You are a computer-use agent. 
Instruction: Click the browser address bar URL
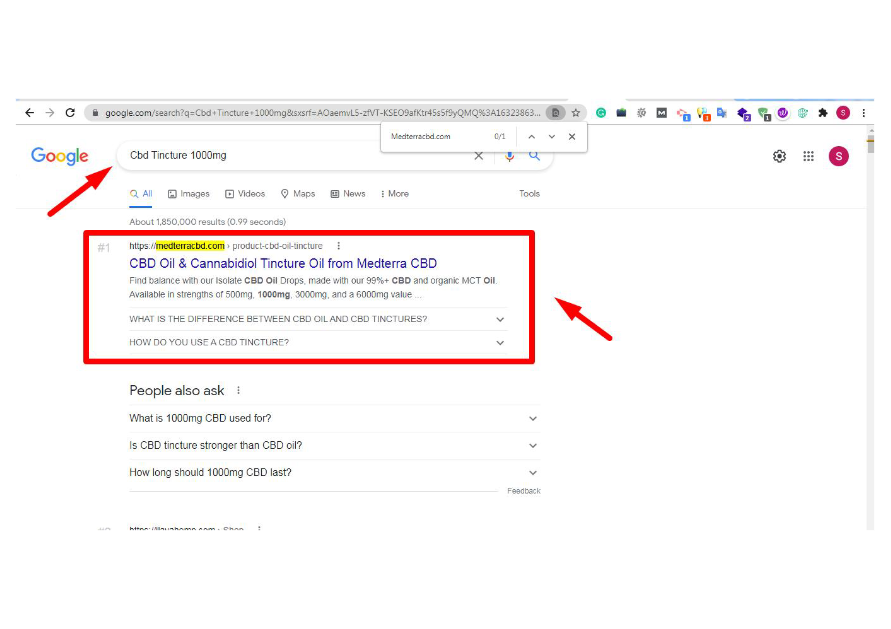coord(323,113)
